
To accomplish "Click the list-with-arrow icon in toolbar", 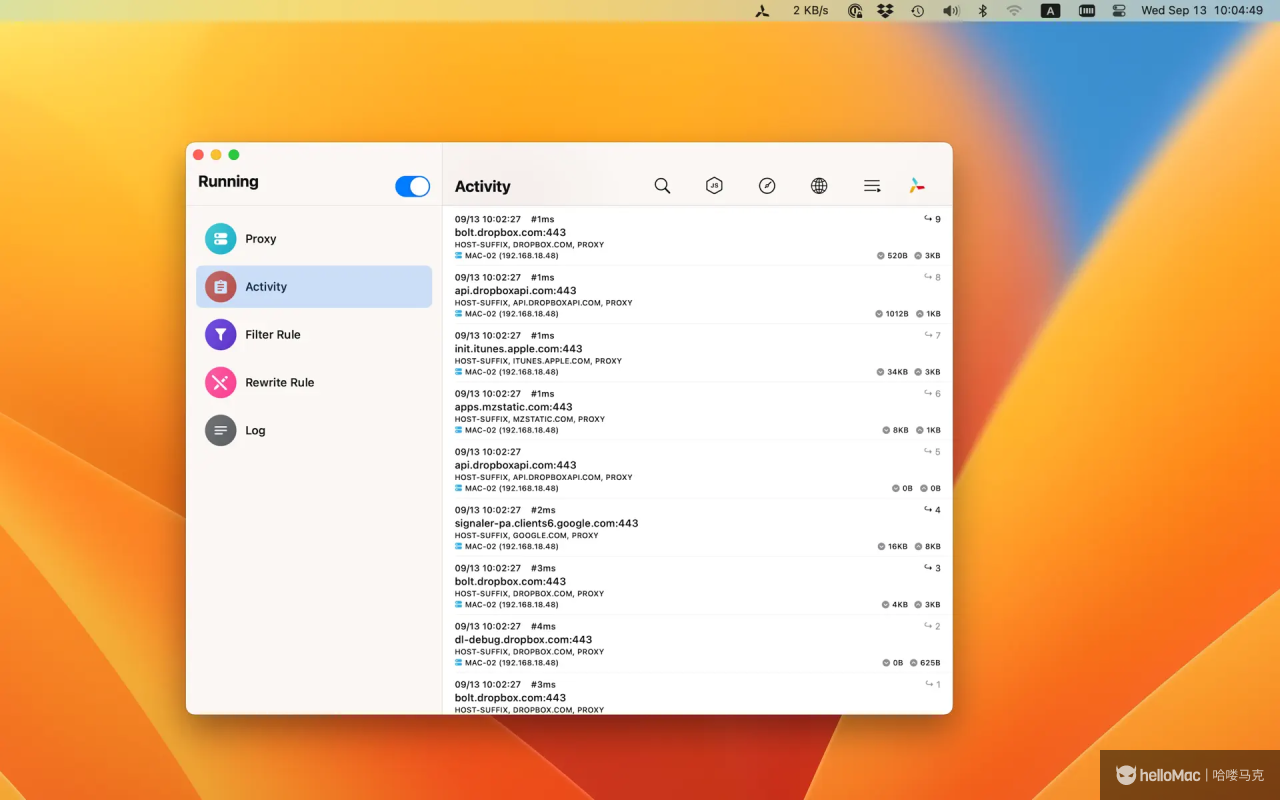I will click(x=872, y=186).
